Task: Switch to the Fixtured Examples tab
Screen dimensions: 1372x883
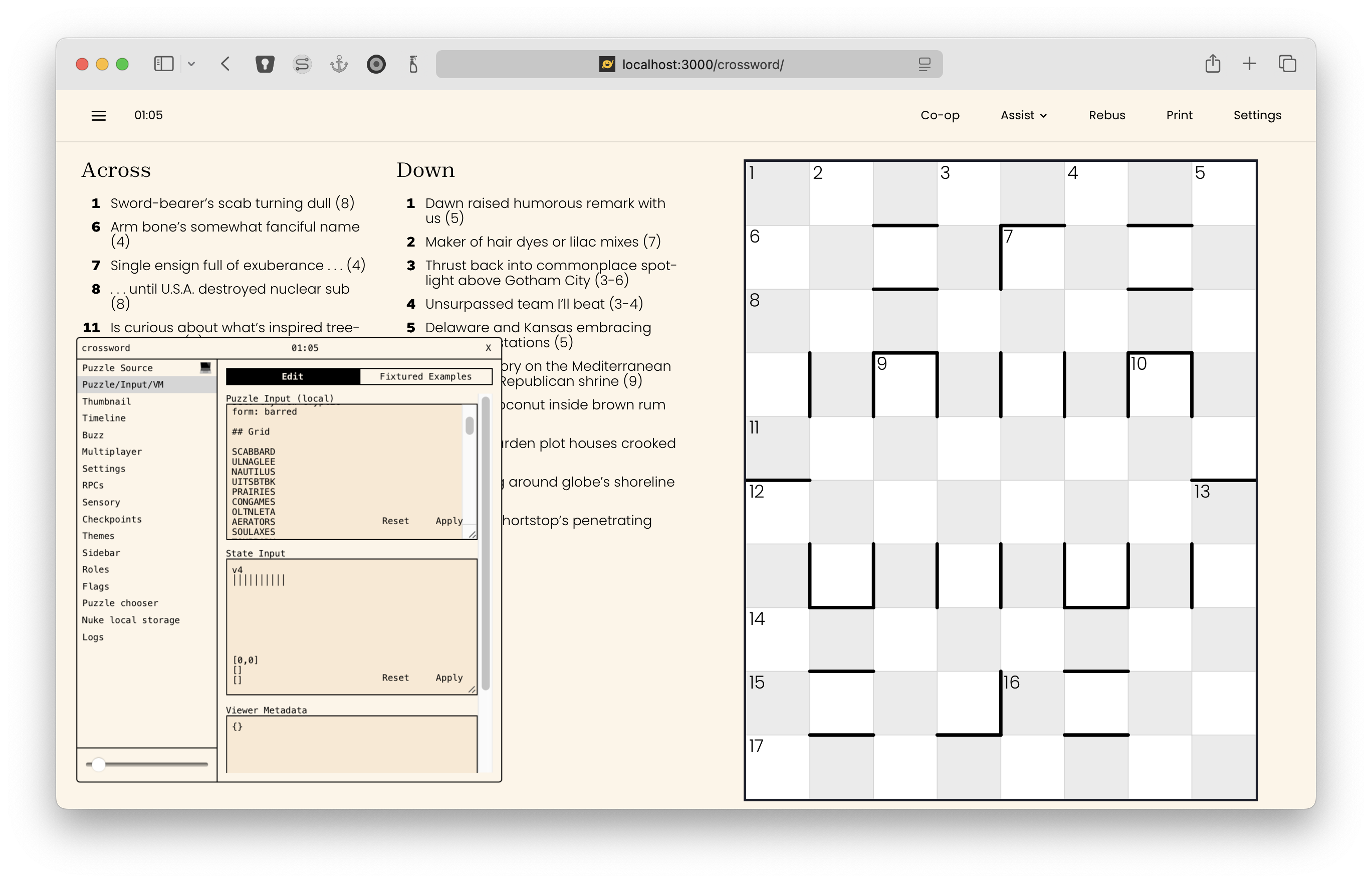Action: (425, 376)
